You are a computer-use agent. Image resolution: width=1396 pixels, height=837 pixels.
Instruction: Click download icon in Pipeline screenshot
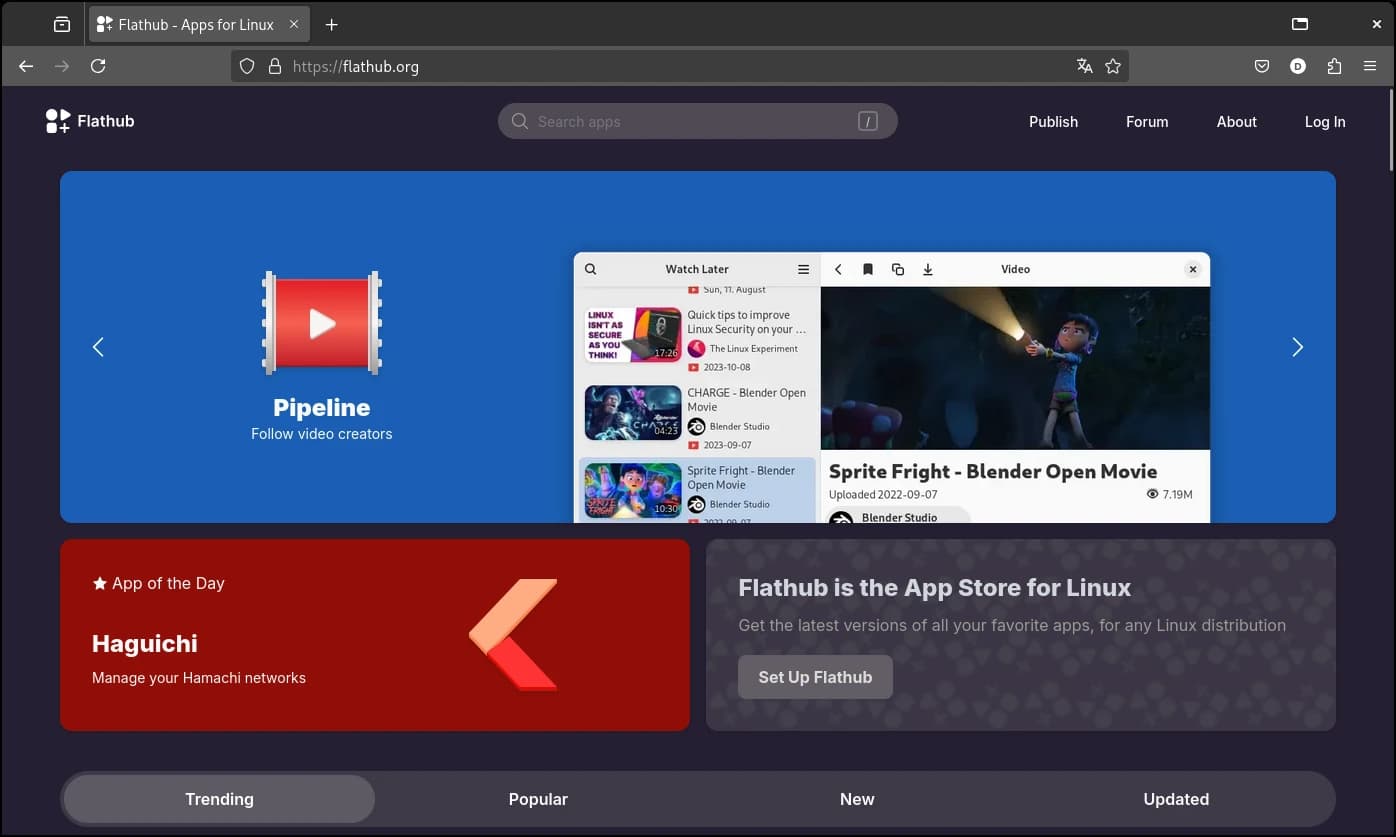928,269
